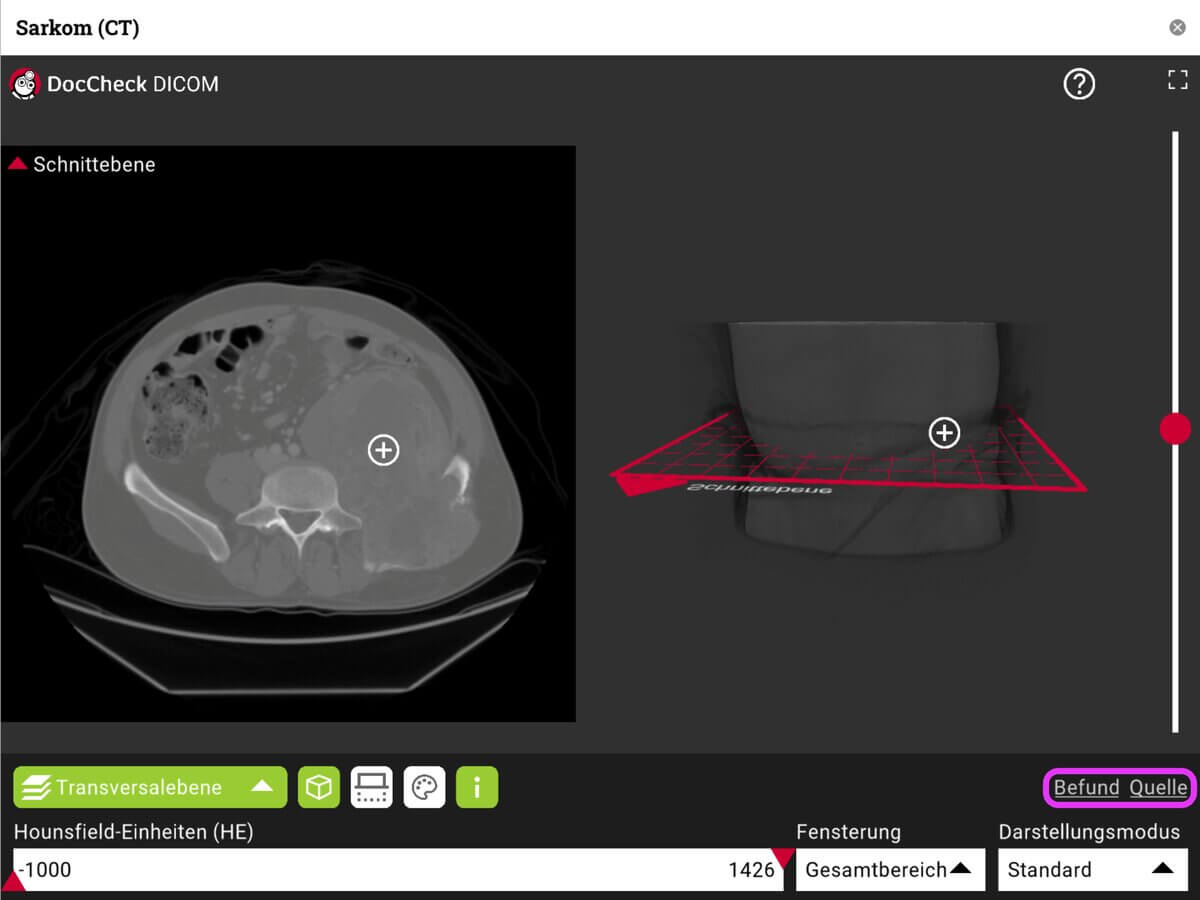The width and height of the screenshot is (1200, 900).
Task: Select the palette color-mapping icon
Action: 424,787
